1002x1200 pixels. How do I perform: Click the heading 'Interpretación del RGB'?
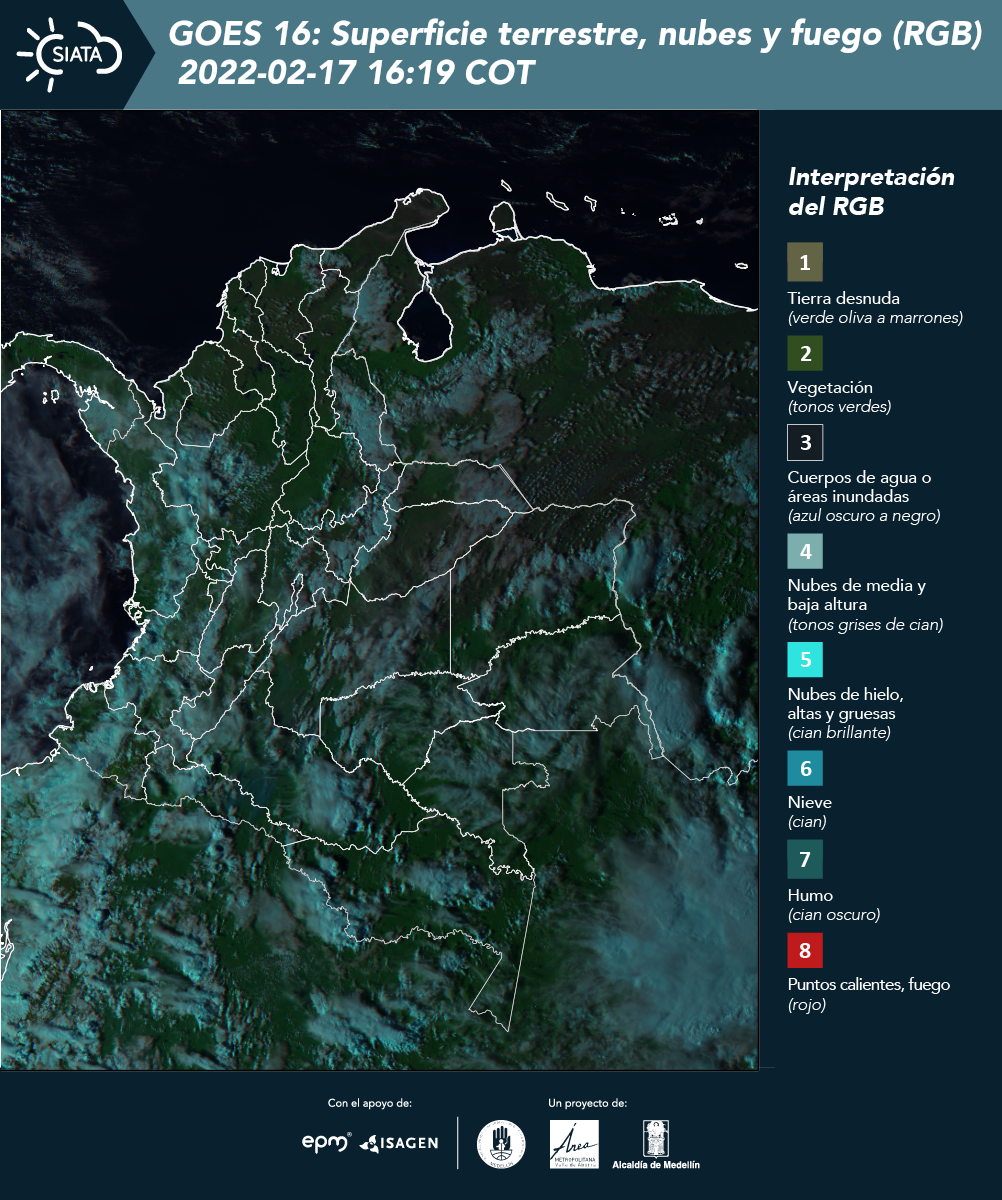coord(871,192)
